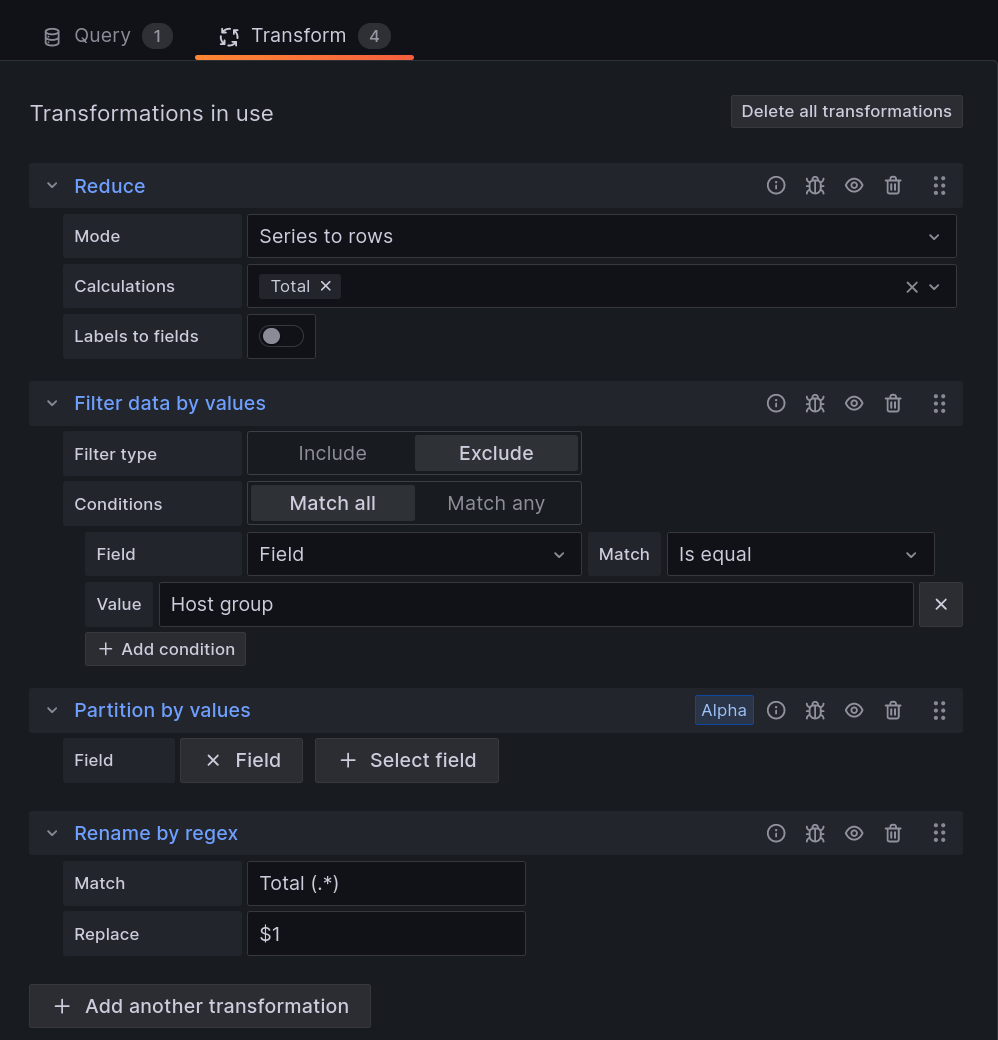This screenshot has height=1040, width=998.
Task: Toggle Labels to fields switch
Action: (281, 336)
